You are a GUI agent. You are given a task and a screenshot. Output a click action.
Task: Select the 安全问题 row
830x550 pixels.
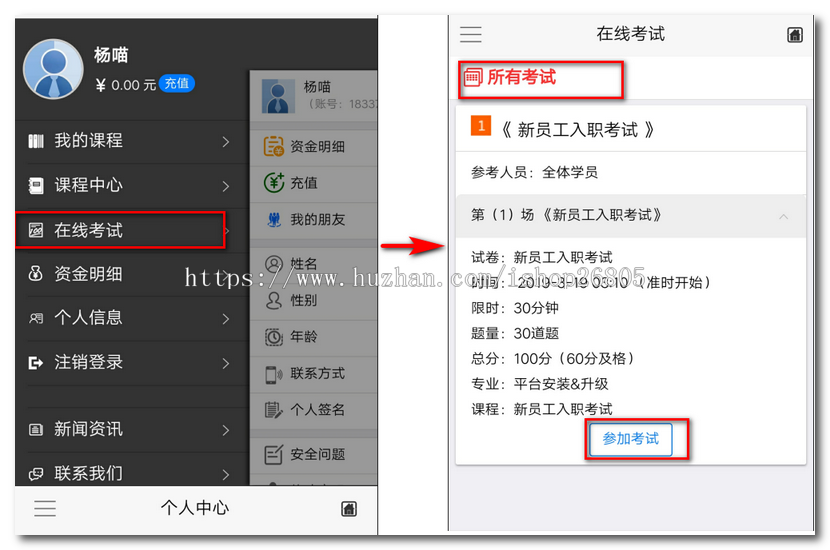(314, 455)
